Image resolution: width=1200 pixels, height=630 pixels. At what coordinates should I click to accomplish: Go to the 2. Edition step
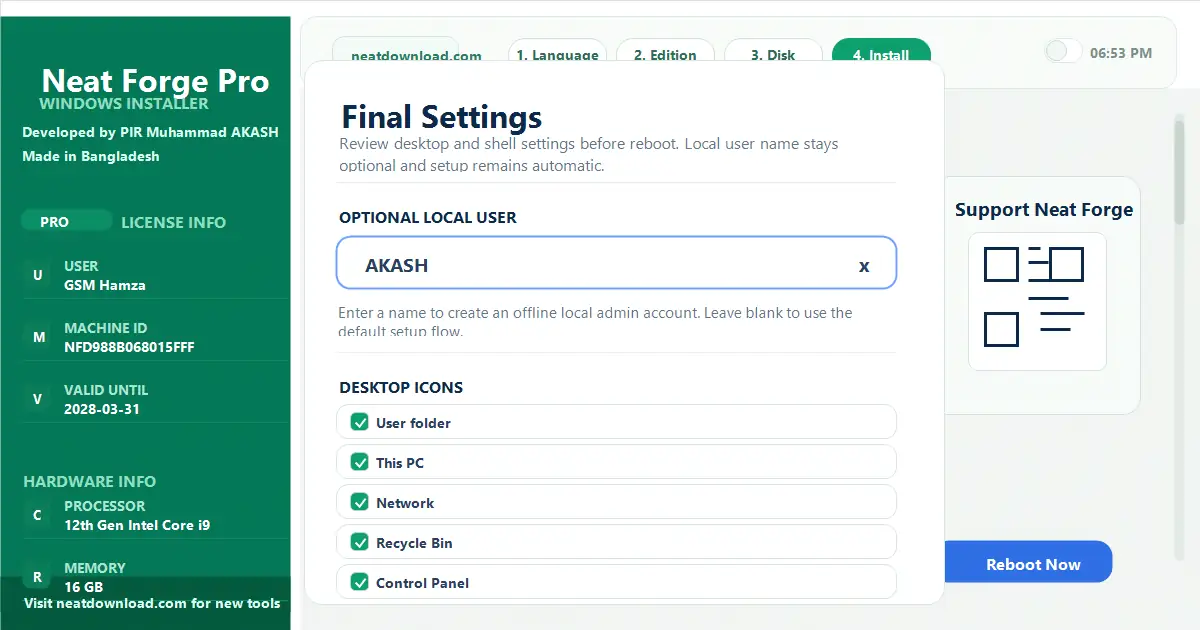tap(665, 53)
